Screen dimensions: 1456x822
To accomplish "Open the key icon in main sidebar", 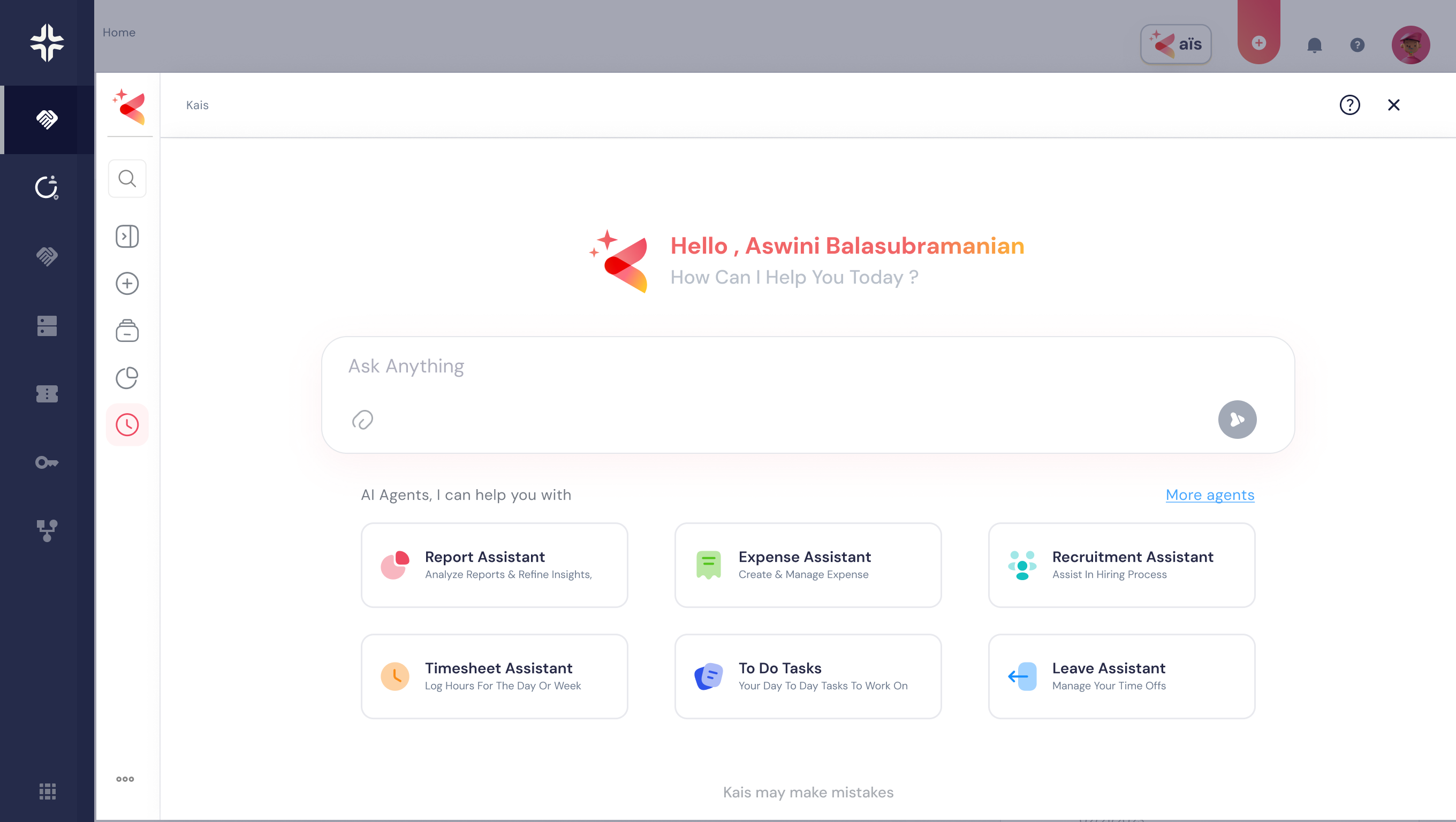I will 47,463.
